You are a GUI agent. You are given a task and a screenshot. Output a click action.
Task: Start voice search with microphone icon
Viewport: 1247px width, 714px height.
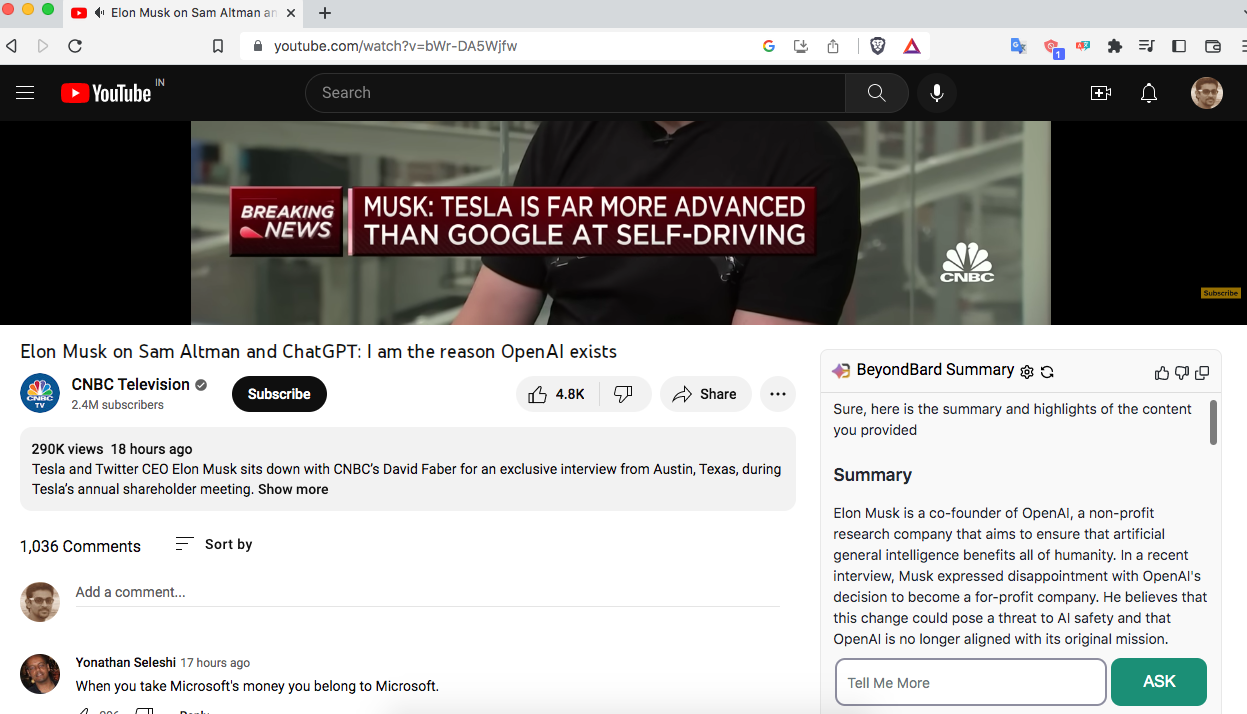pyautogui.click(x=937, y=93)
